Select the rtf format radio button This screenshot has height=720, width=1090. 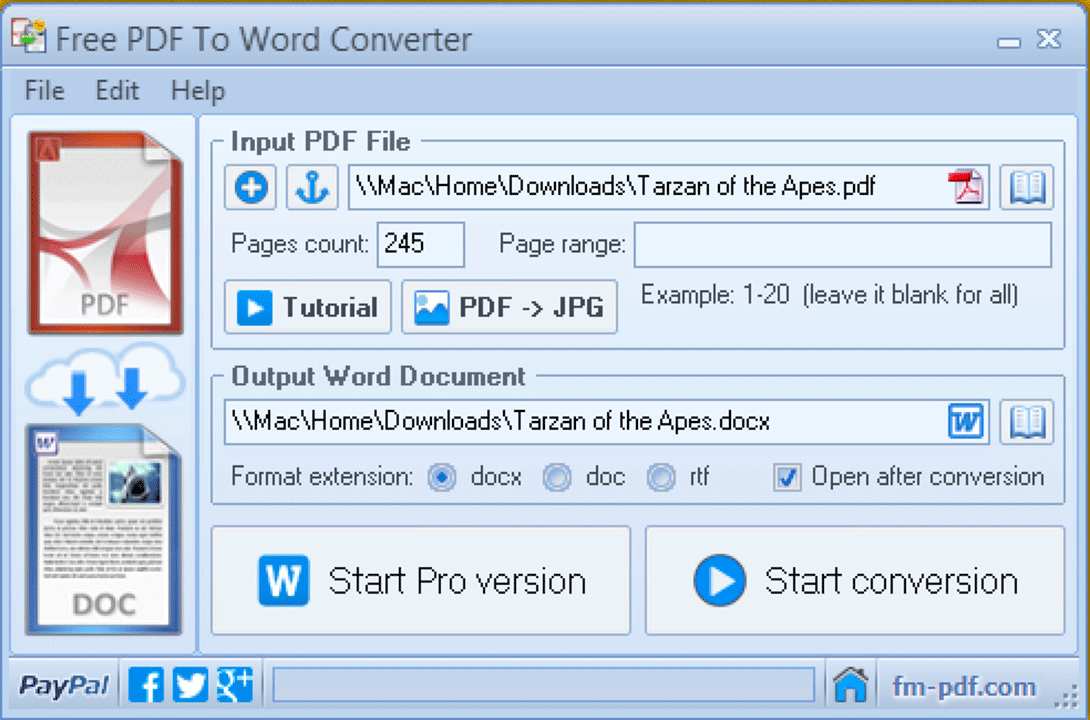660,477
